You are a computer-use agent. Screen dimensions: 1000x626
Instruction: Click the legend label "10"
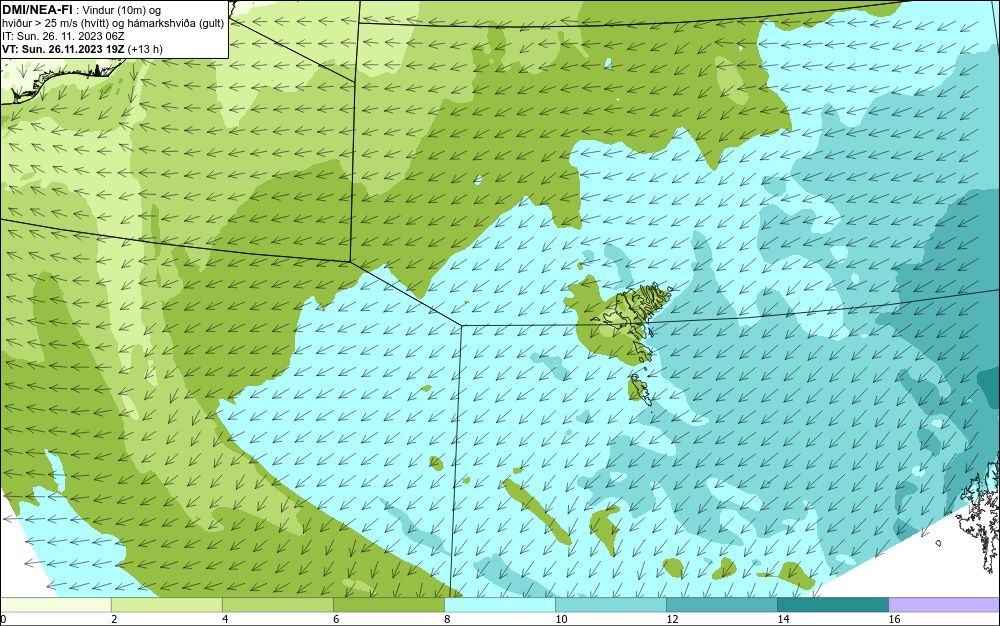(x=561, y=619)
